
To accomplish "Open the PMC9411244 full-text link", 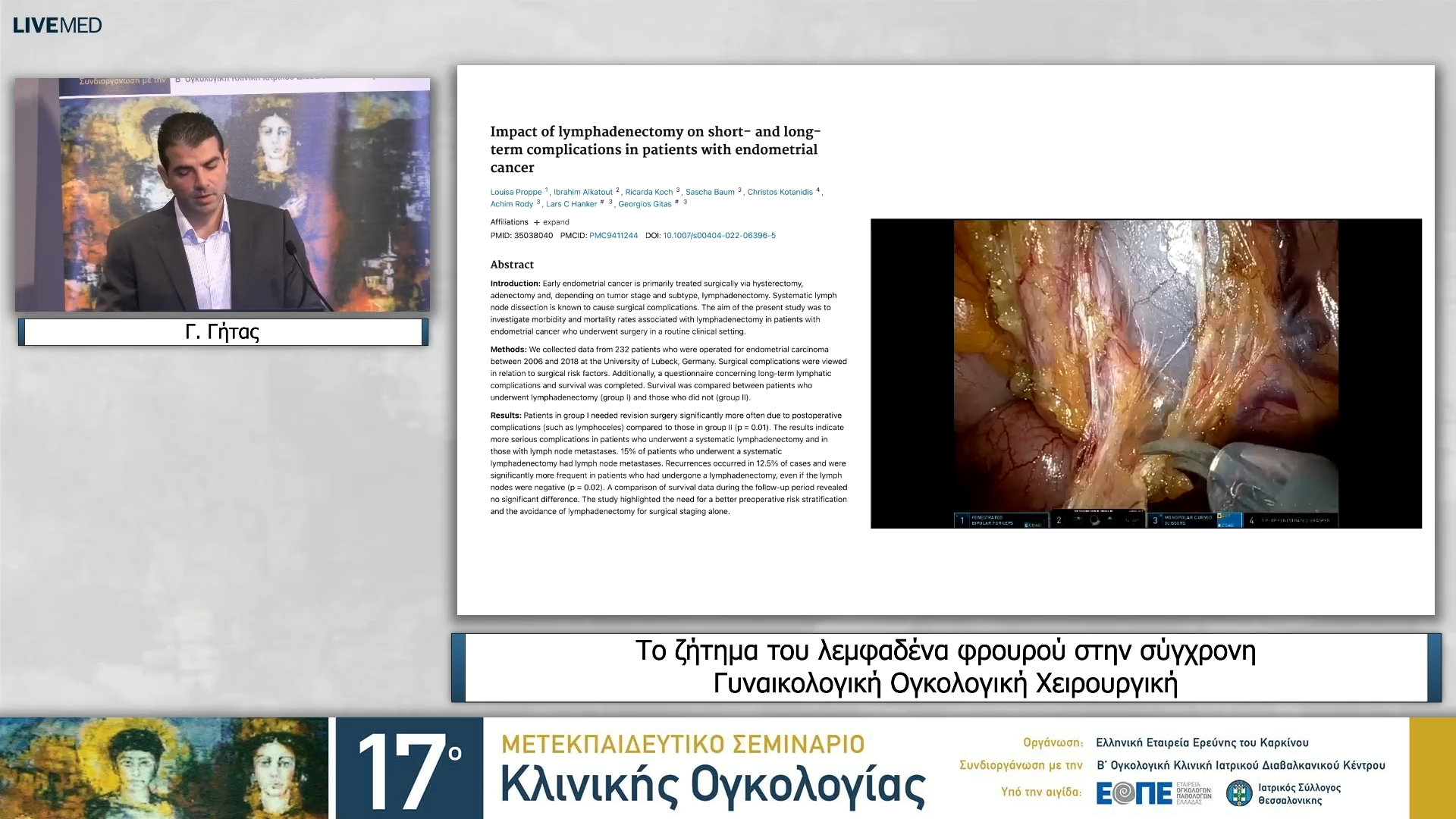I will pos(614,236).
